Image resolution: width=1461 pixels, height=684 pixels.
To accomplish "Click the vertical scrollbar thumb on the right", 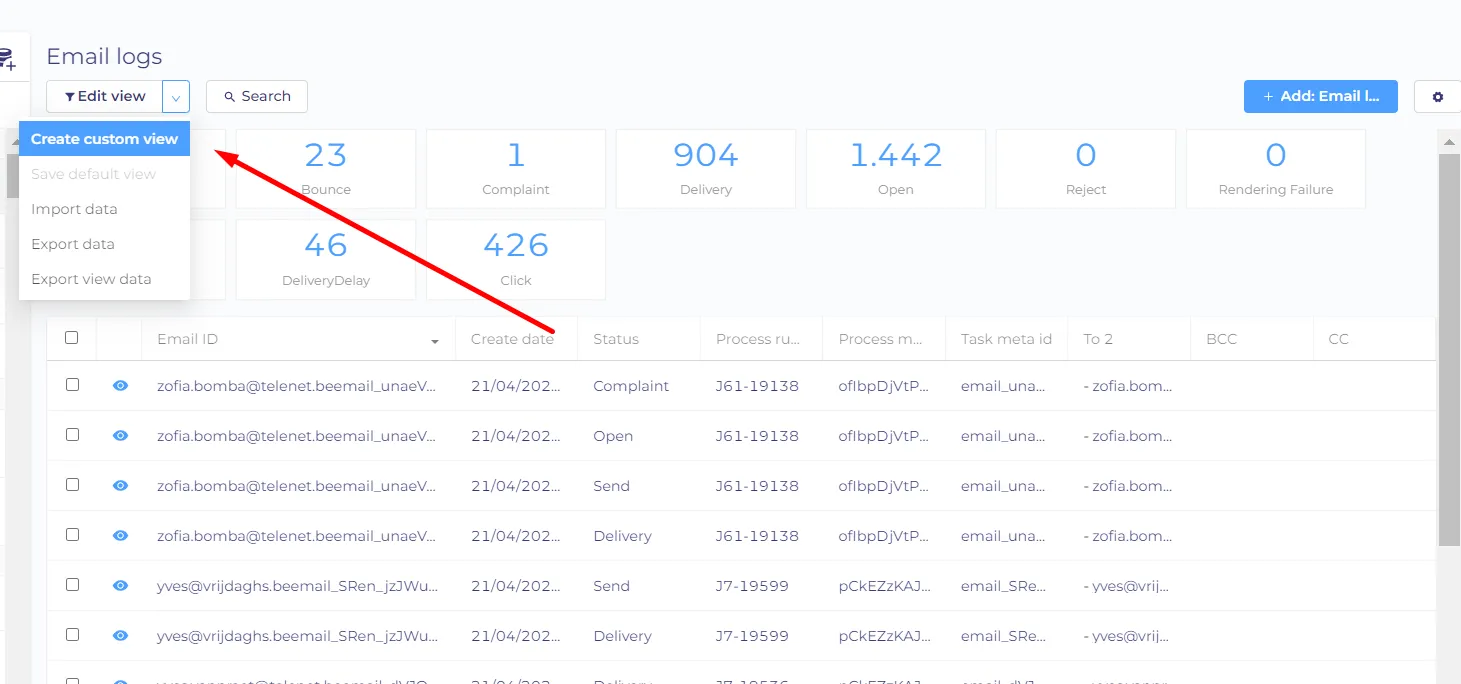I will click(x=1449, y=350).
